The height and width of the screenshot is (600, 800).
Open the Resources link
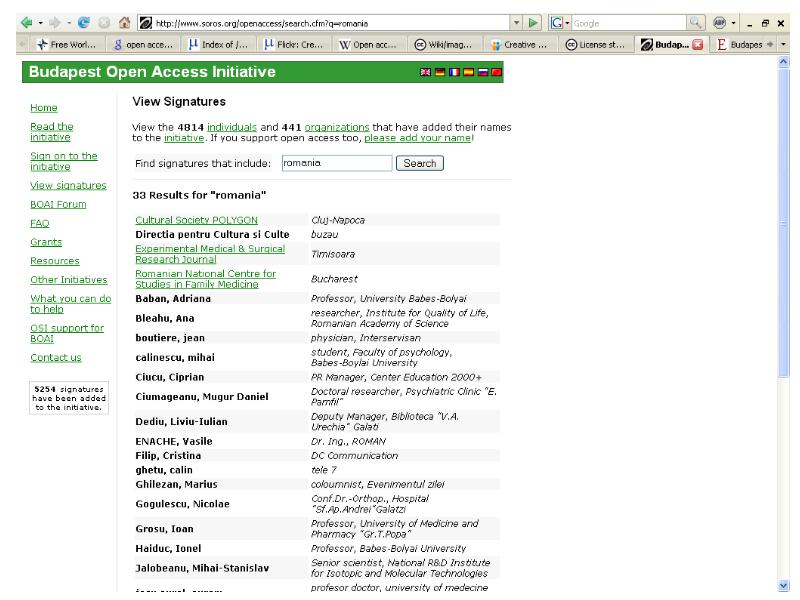pos(55,261)
